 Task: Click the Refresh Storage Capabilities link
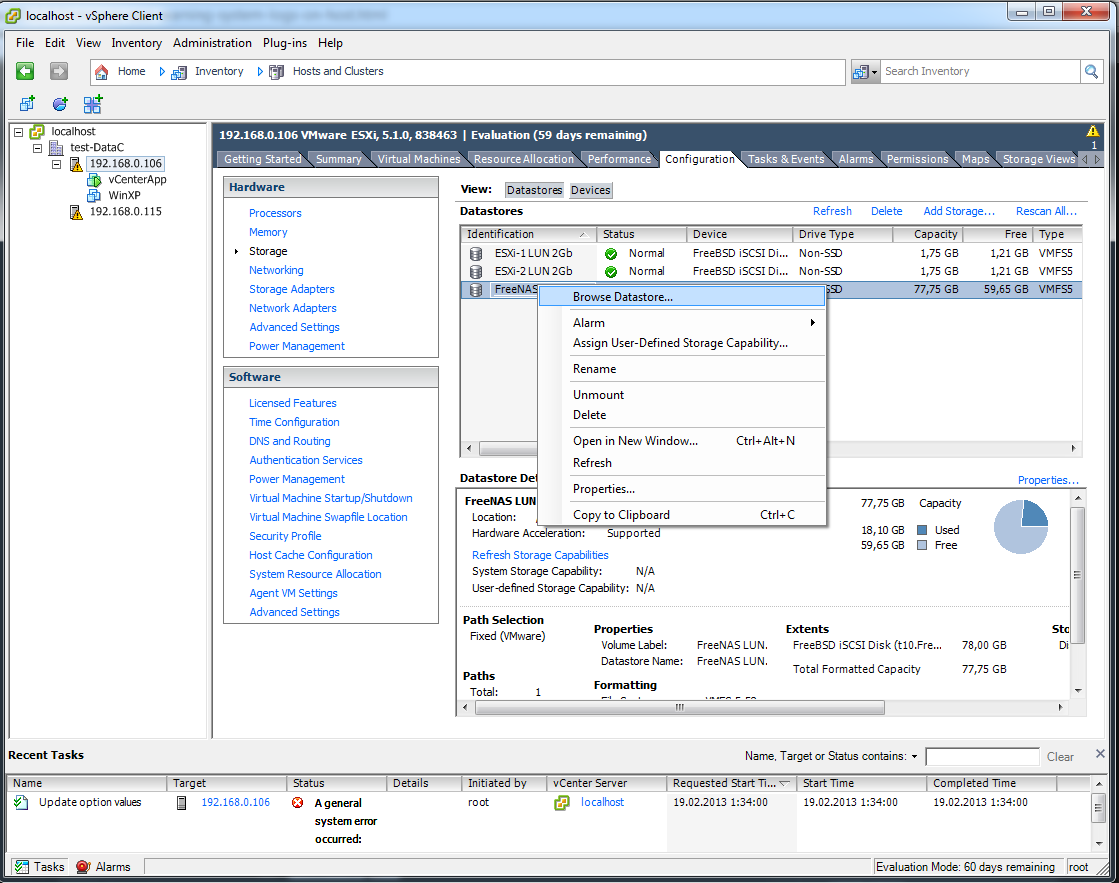540,555
